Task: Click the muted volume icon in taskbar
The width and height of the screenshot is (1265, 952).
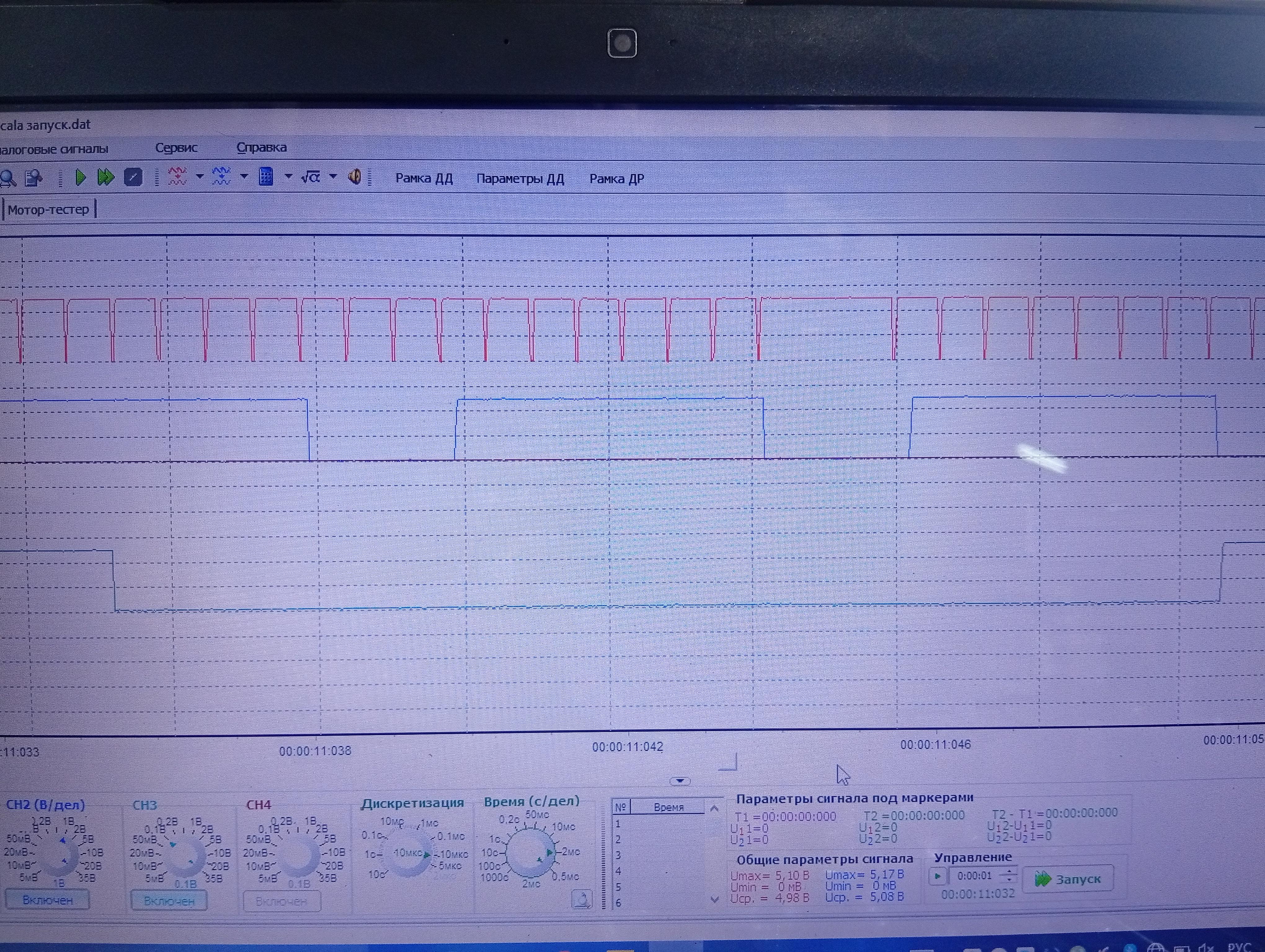Action: coord(1206,947)
